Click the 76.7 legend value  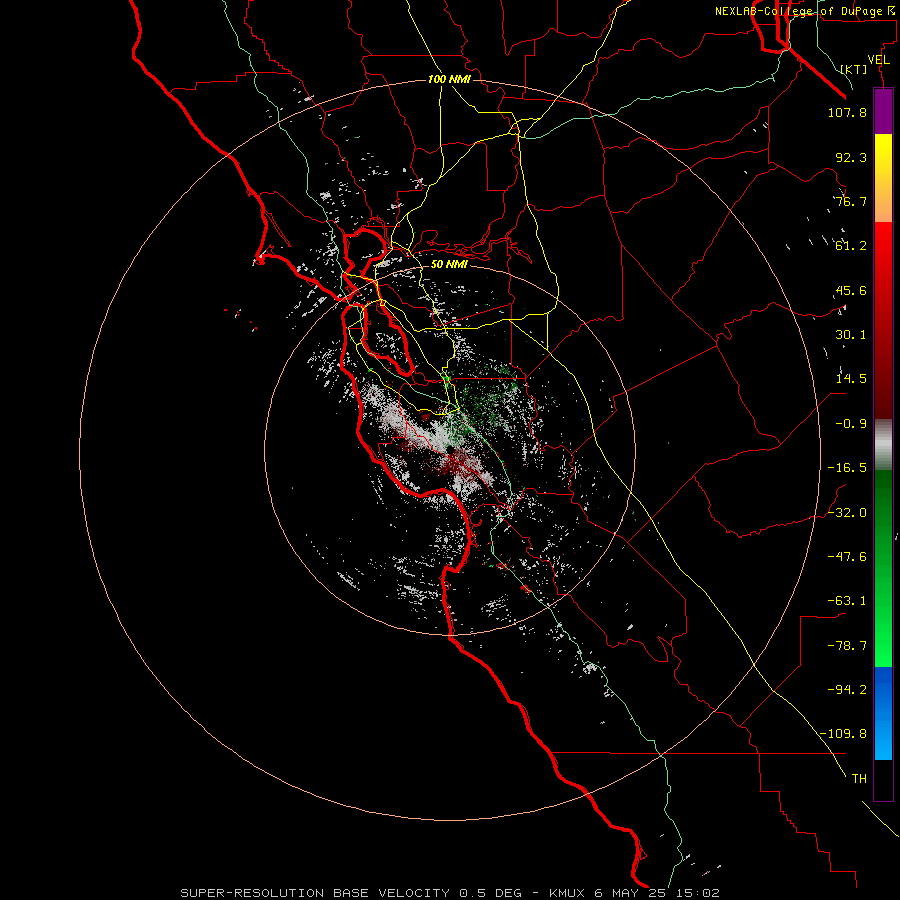click(851, 201)
